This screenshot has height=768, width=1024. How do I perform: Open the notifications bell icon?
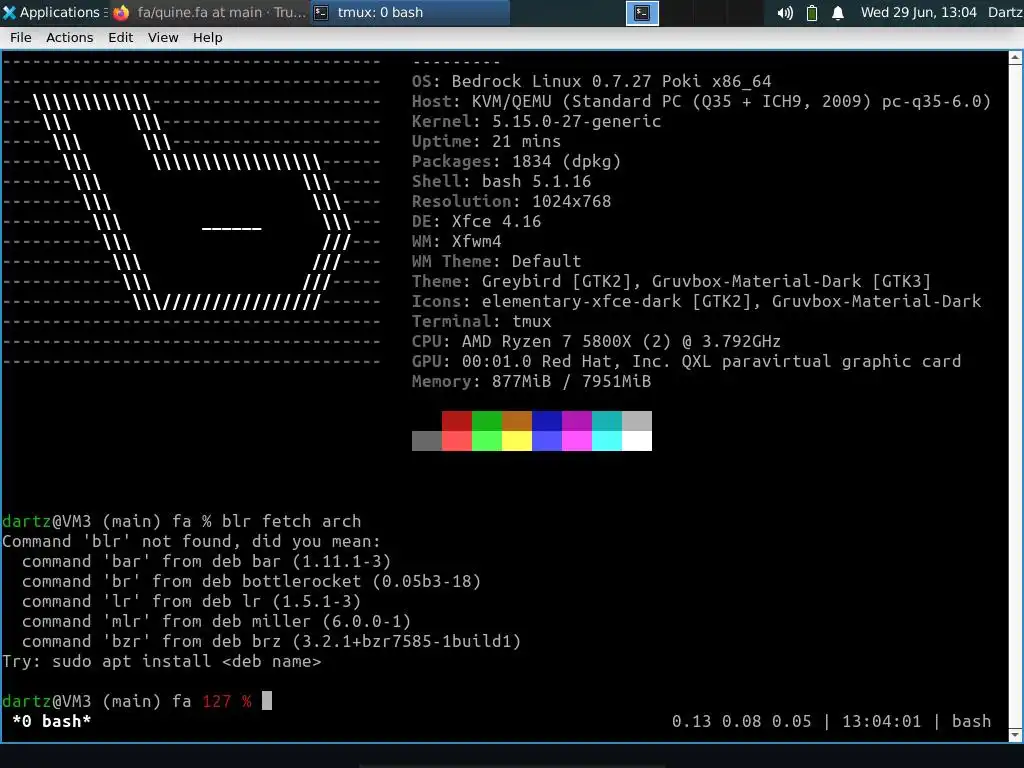tap(838, 13)
